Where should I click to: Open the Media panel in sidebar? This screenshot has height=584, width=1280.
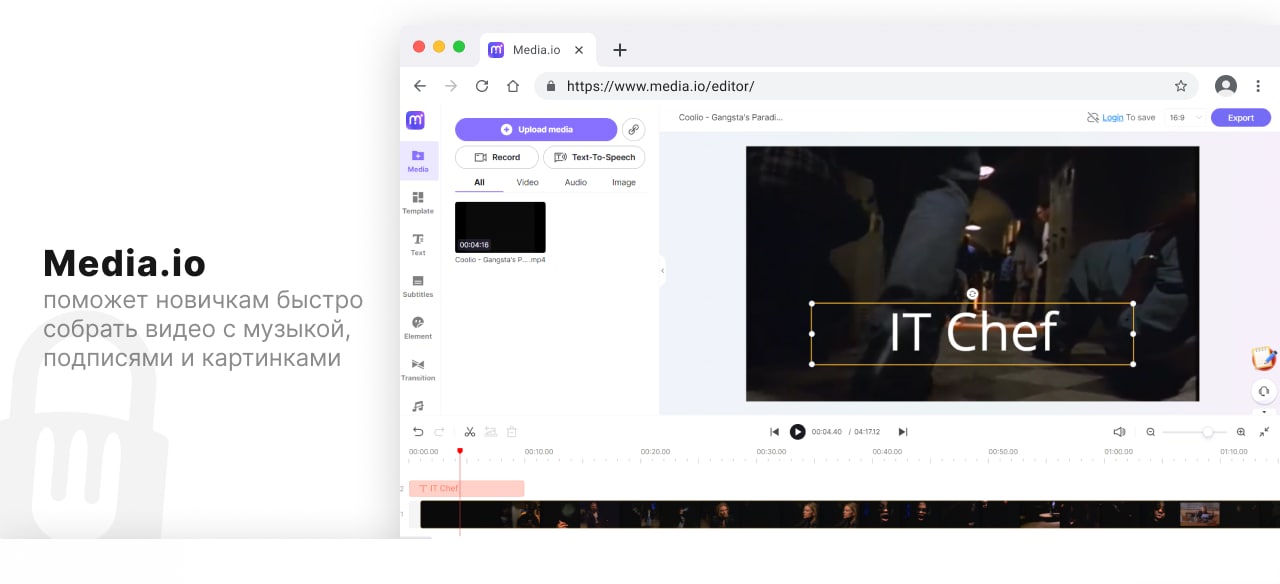tap(418, 160)
